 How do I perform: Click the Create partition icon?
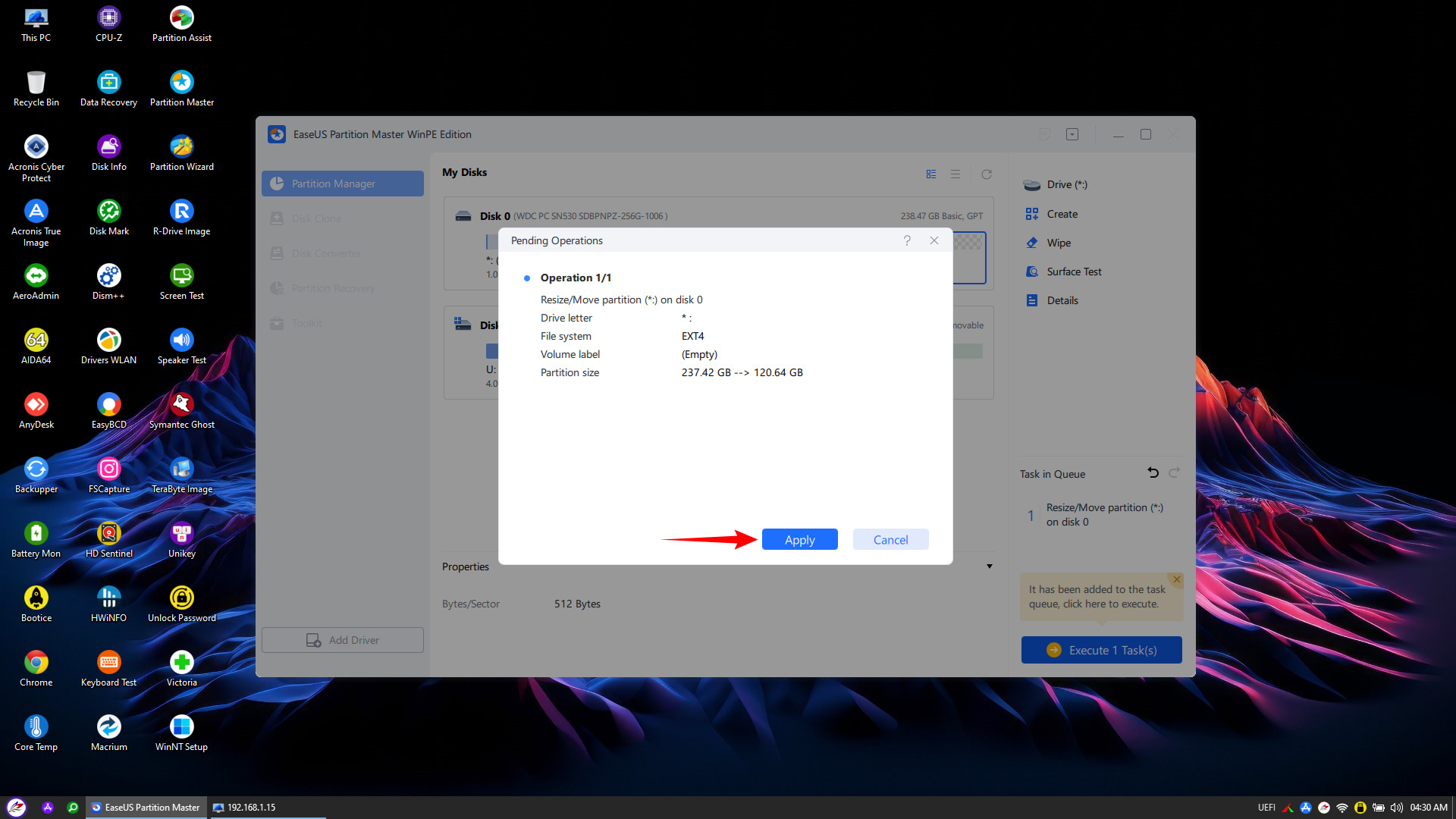[1032, 214]
